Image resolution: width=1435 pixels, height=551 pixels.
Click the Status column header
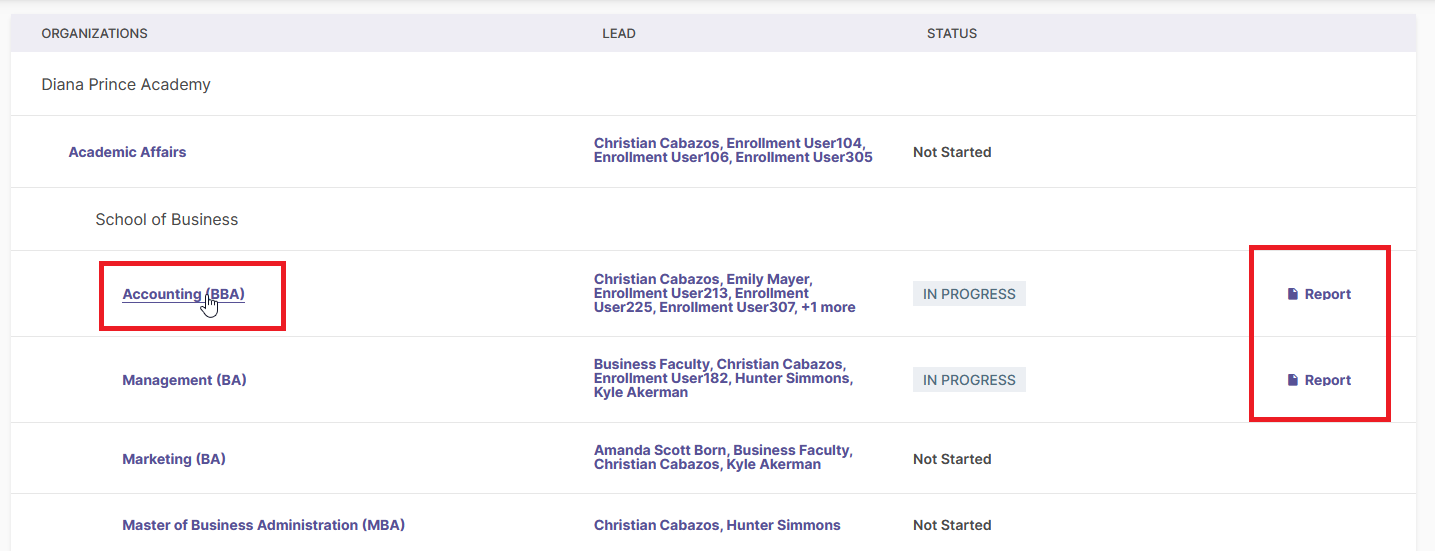pos(952,33)
